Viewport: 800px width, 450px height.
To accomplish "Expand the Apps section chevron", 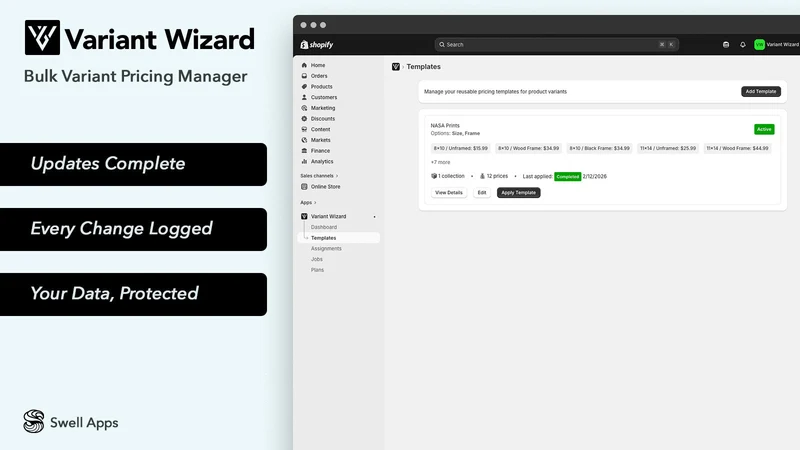I will click(x=315, y=203).
